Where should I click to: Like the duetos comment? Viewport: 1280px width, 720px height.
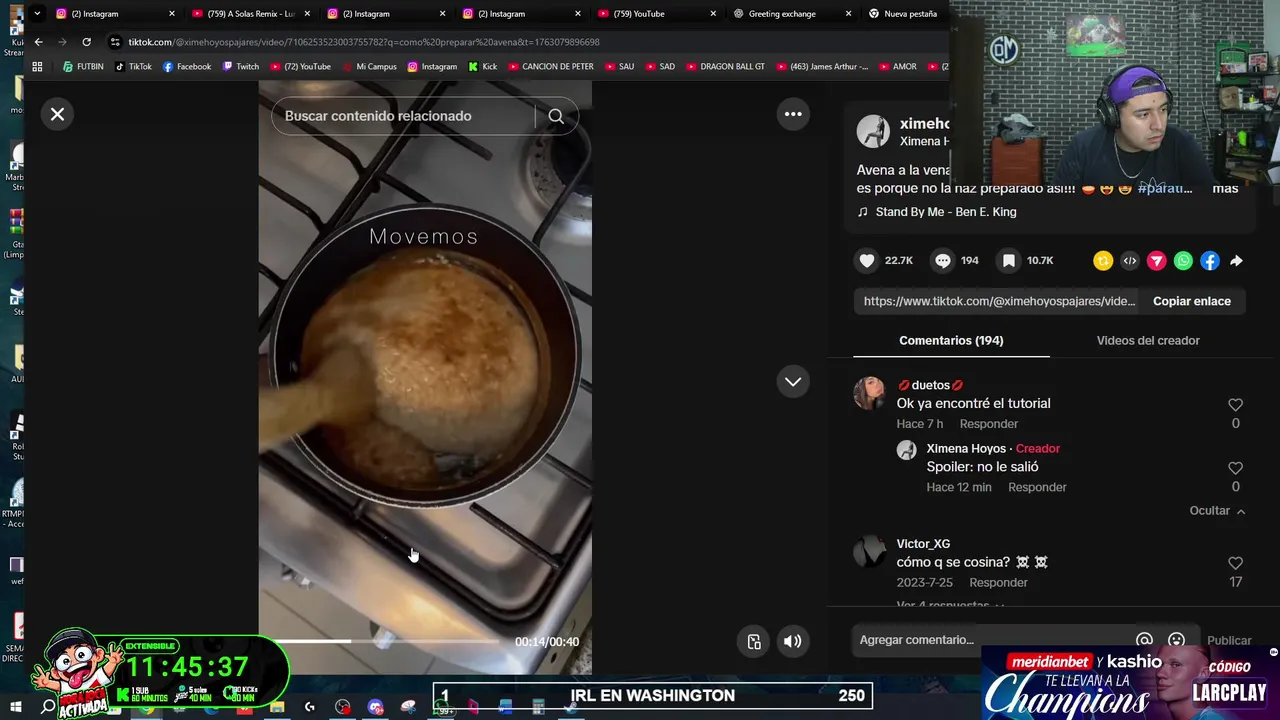(x=1235, y=405)
